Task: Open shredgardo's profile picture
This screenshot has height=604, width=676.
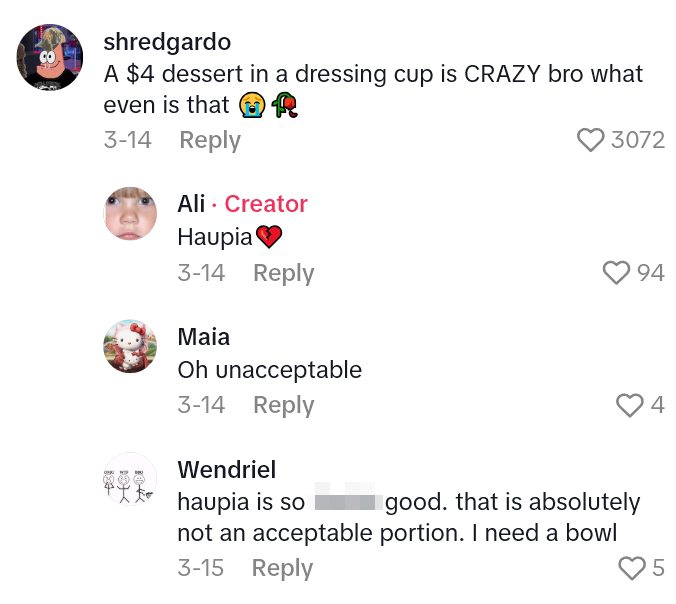Action: click(49, 58)
